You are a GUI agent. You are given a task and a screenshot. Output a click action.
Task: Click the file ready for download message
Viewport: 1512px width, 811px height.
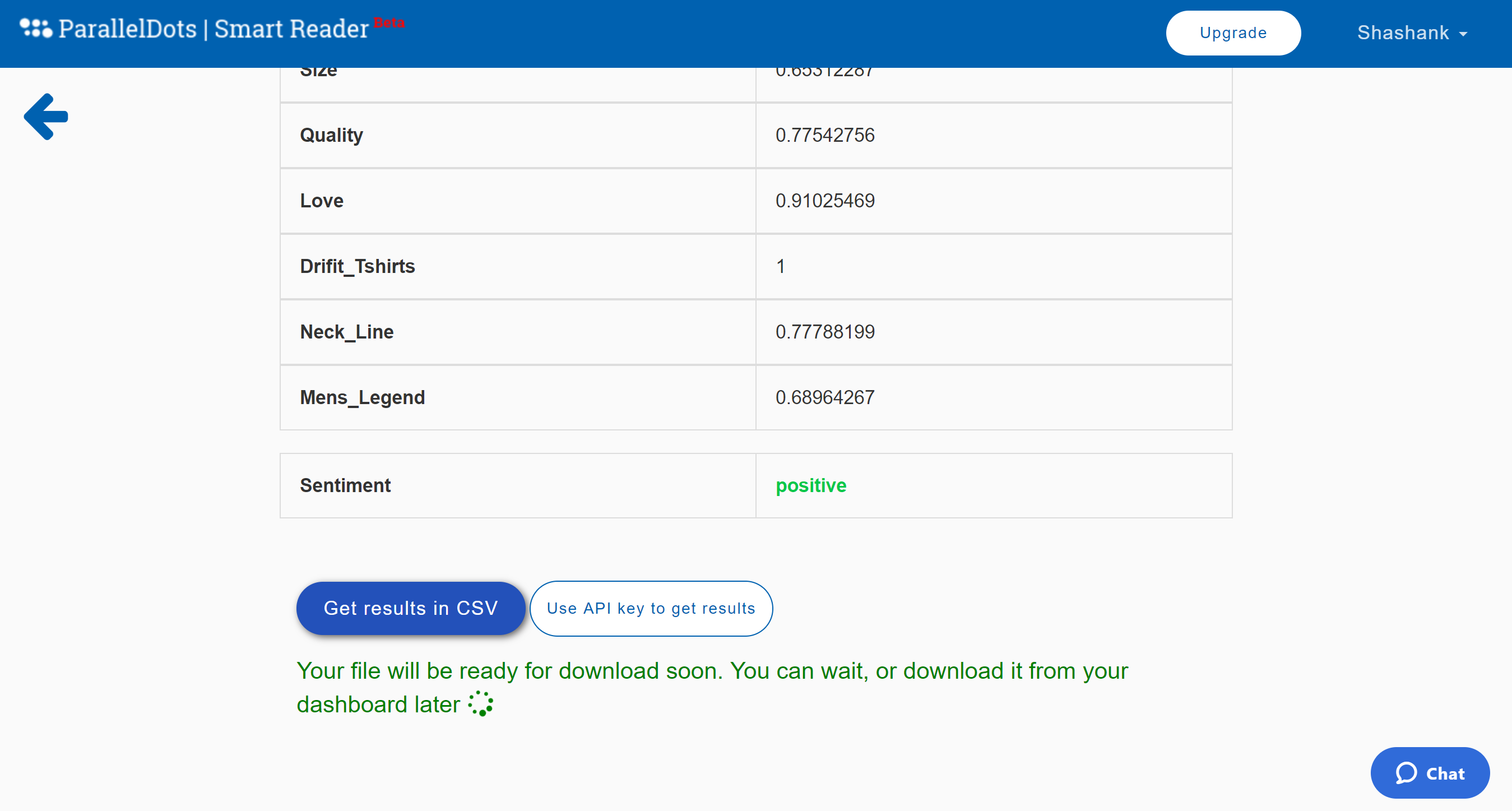click(711, 671)
